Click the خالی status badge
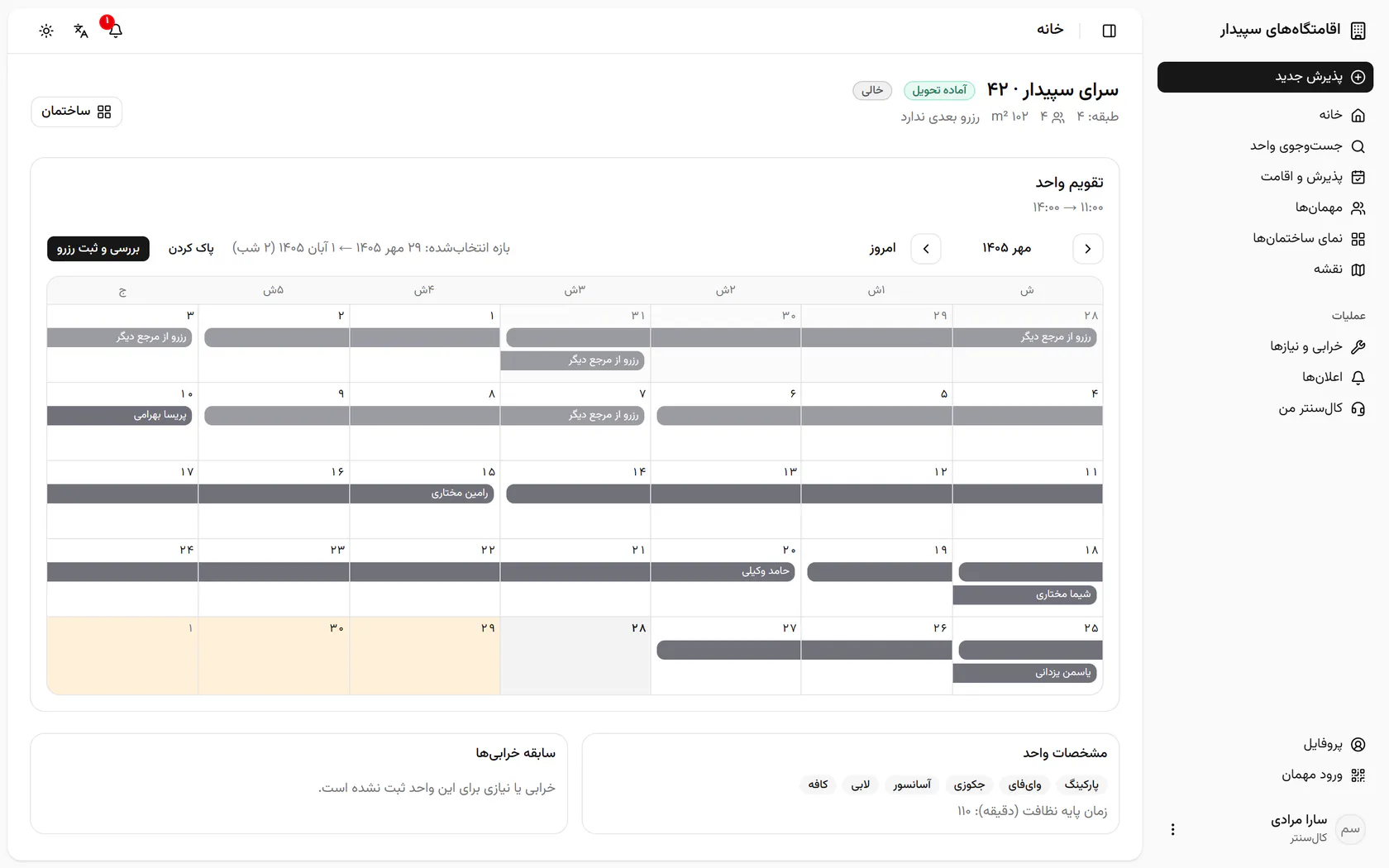The height and width of the screenshot is (868, 1389). [872, 90]
